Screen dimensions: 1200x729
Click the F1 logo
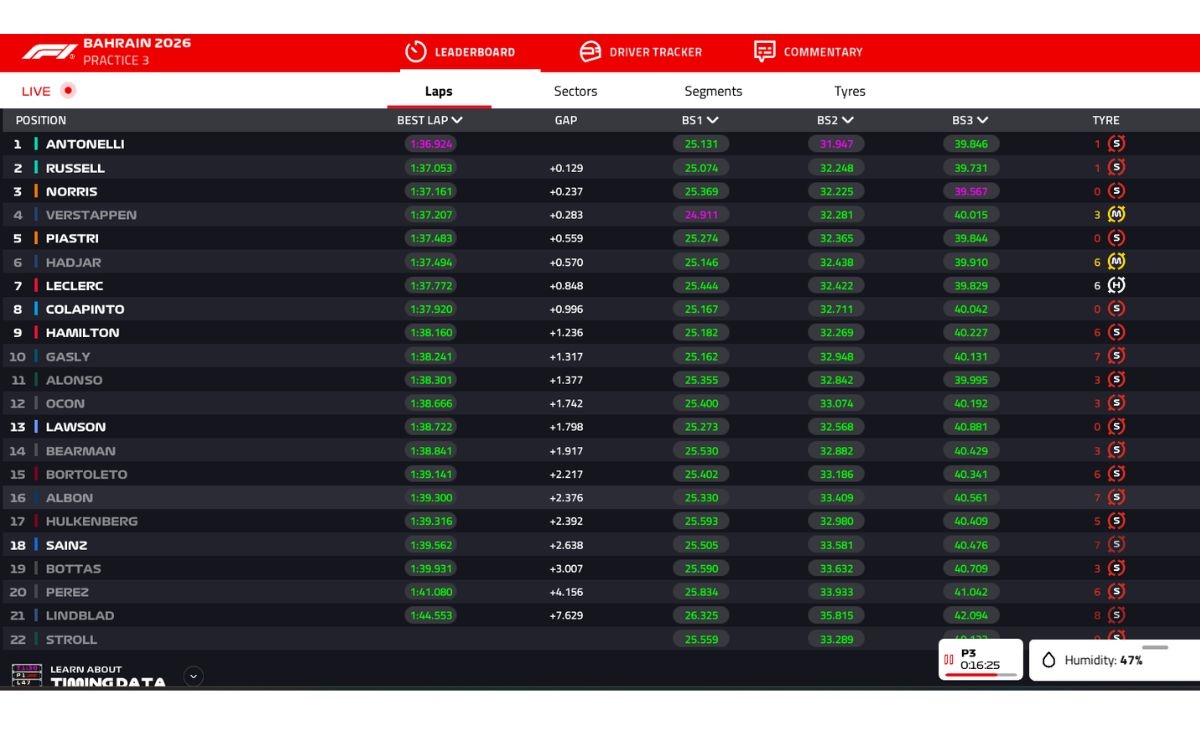(48, 52)
